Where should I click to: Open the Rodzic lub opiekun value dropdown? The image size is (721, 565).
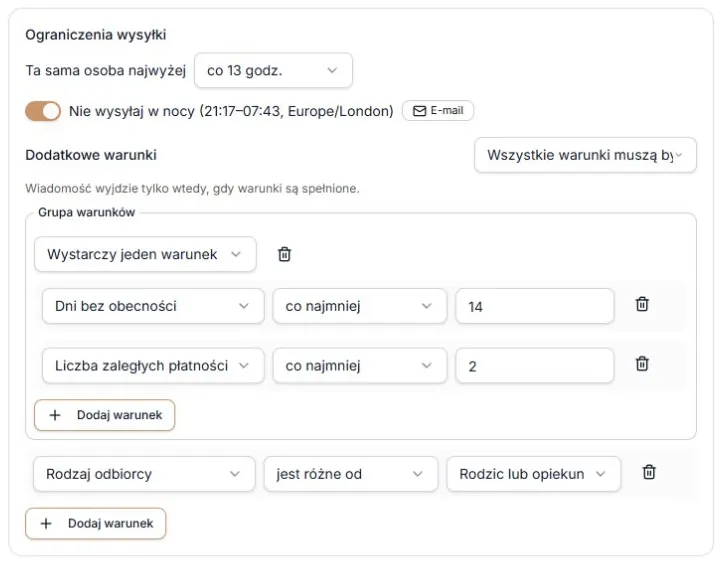533,474
